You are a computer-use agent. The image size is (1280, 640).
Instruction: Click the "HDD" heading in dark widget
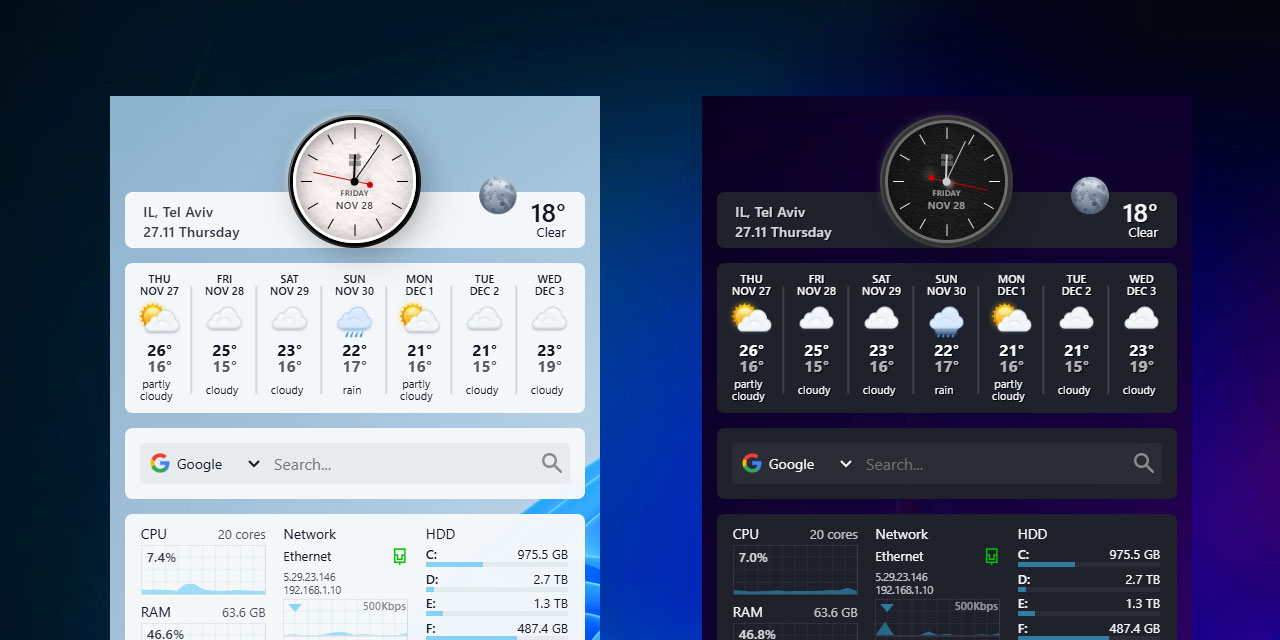pyautogui.click(x=1033, y=534)
